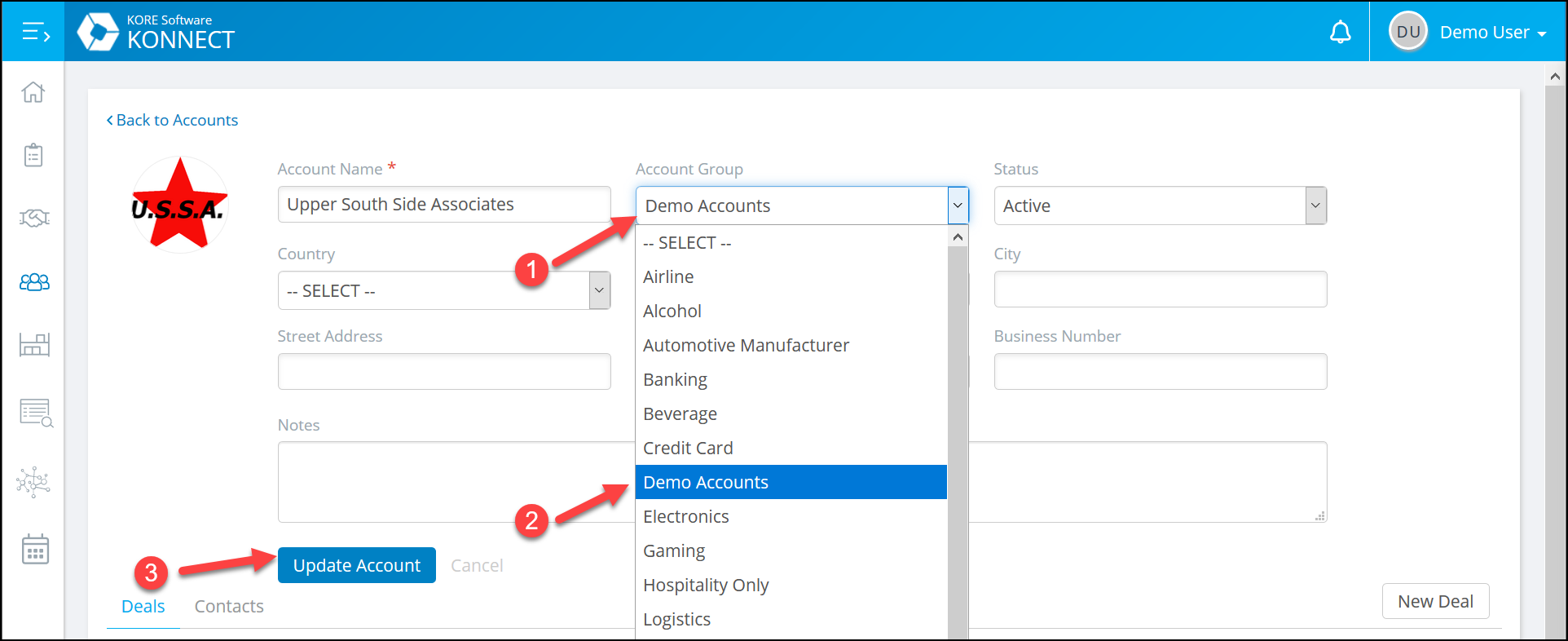This screenshot has width=1568, height=641.
Task: Select Hospitality Only option
Action: point(791,586)
